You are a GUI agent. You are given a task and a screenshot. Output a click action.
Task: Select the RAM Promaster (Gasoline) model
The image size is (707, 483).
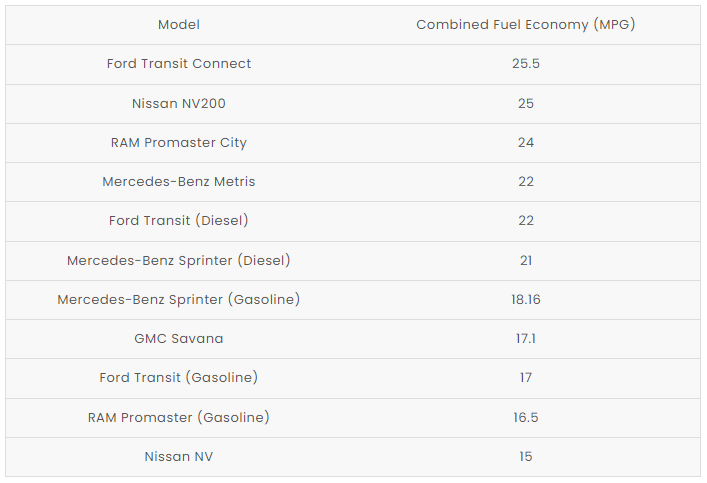click(x=179, y=417)
